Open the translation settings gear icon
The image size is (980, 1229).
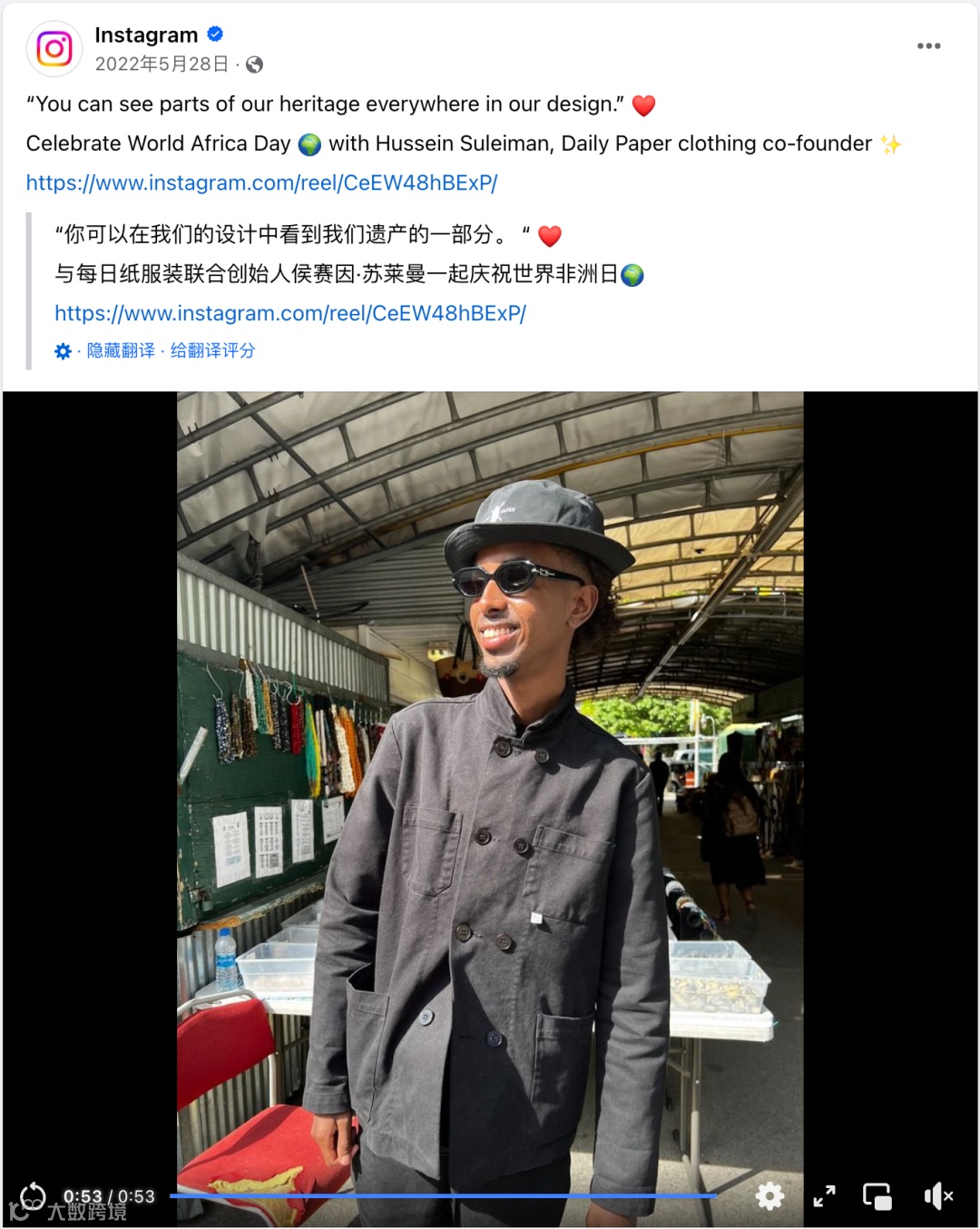click(63, 351)
